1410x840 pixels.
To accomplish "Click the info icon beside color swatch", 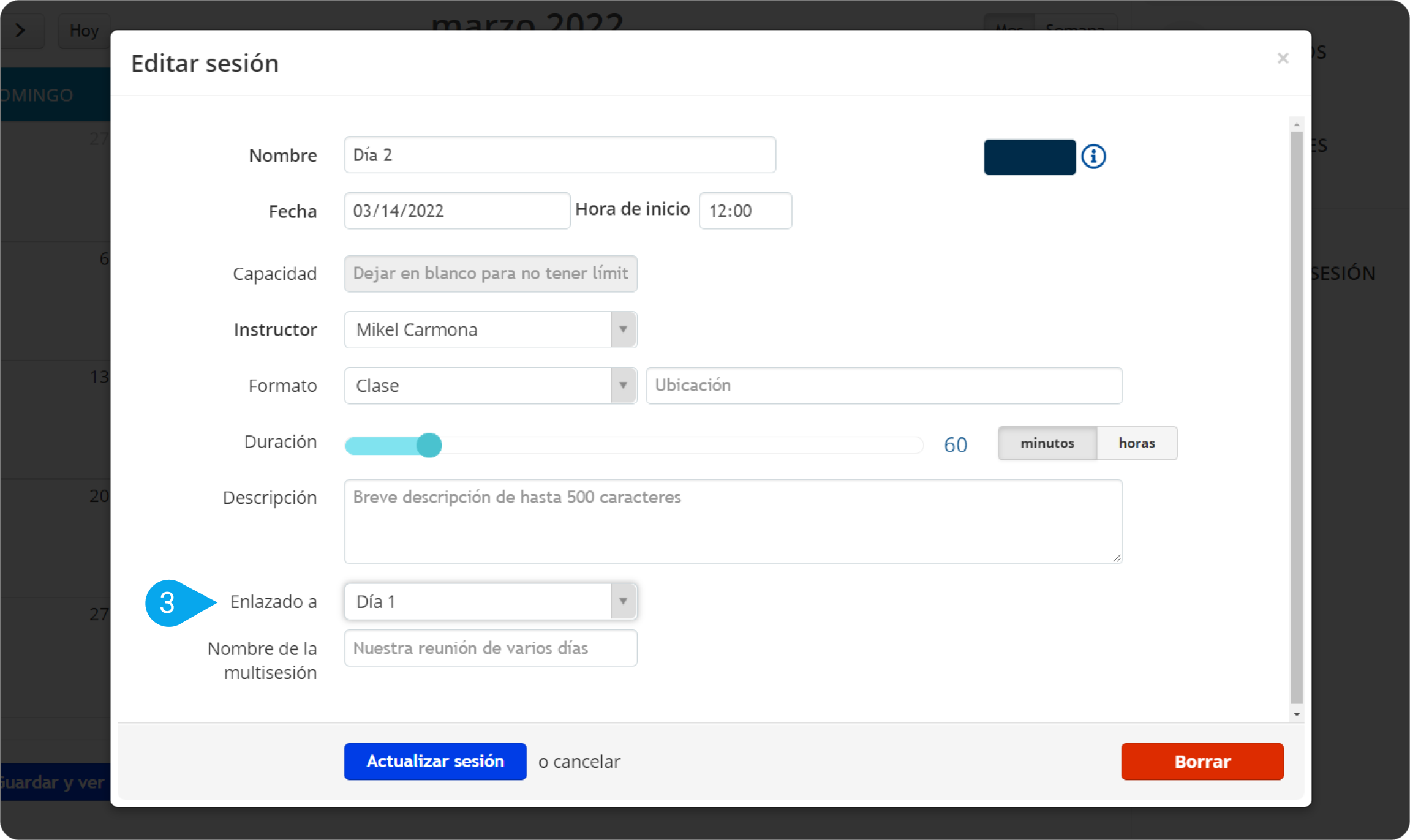I will [x=1093, y=157].
